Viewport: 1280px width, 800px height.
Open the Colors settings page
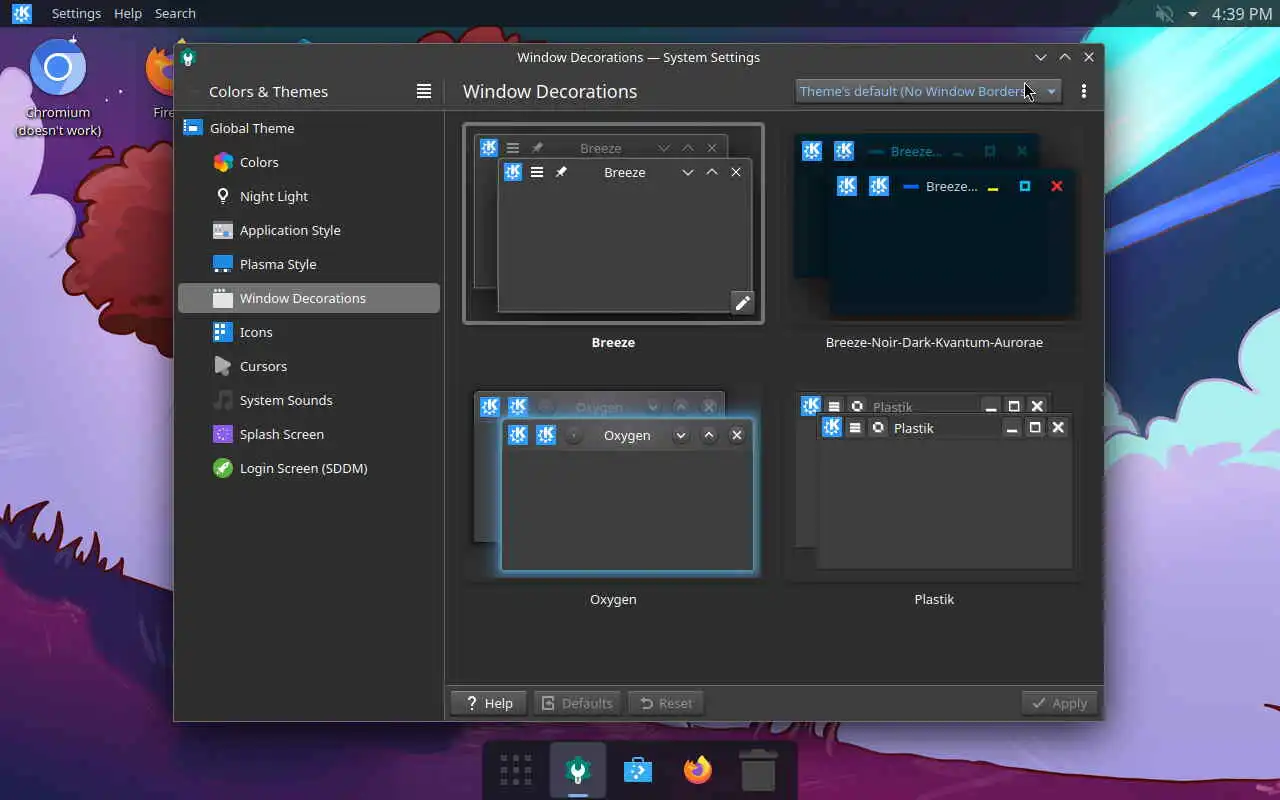click(308, 162)
